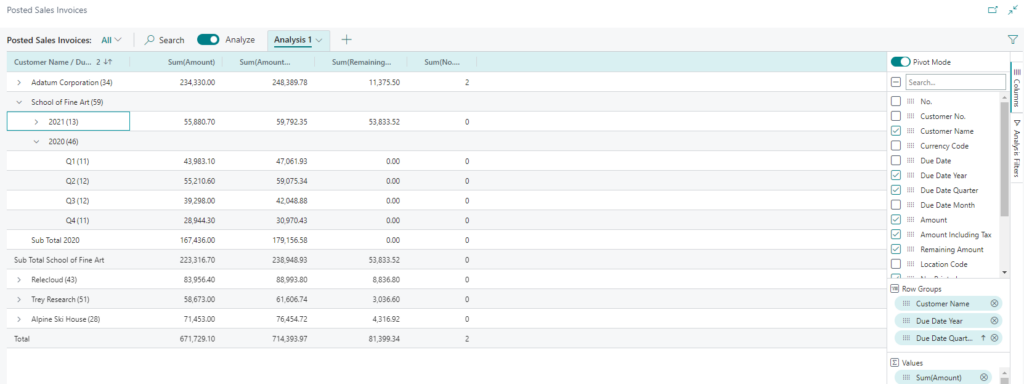Uncheck the Remaining Amount checkbox
1024x384 pixels.
tap(896, 249)
